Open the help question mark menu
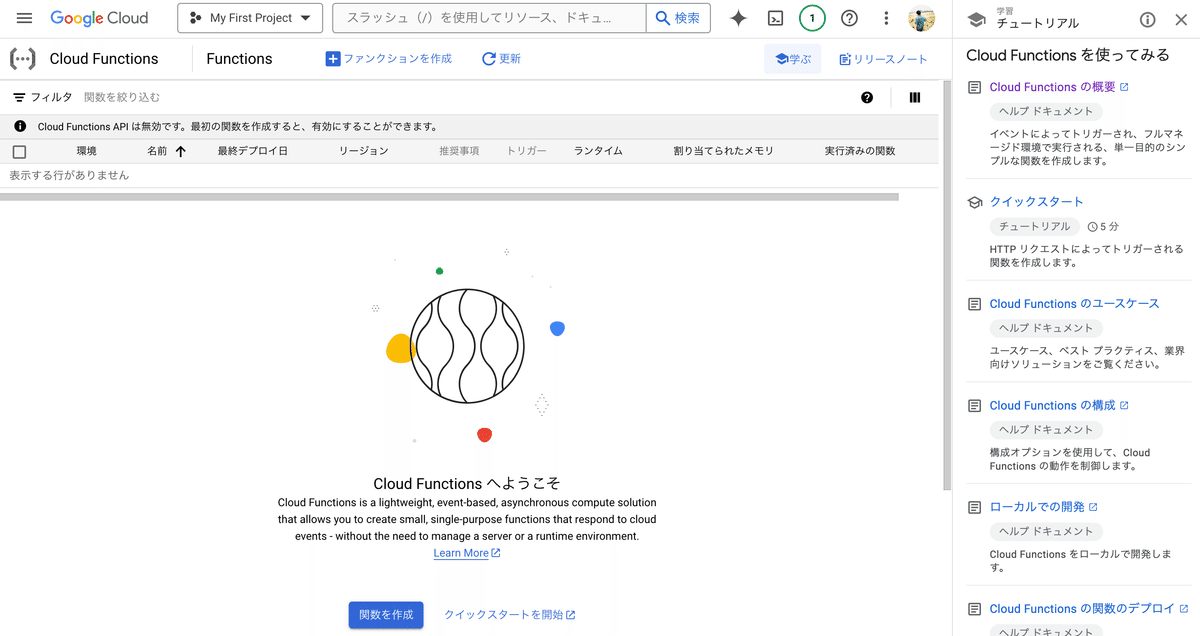Screen dimensions: 1200x636 coord(849,18)
